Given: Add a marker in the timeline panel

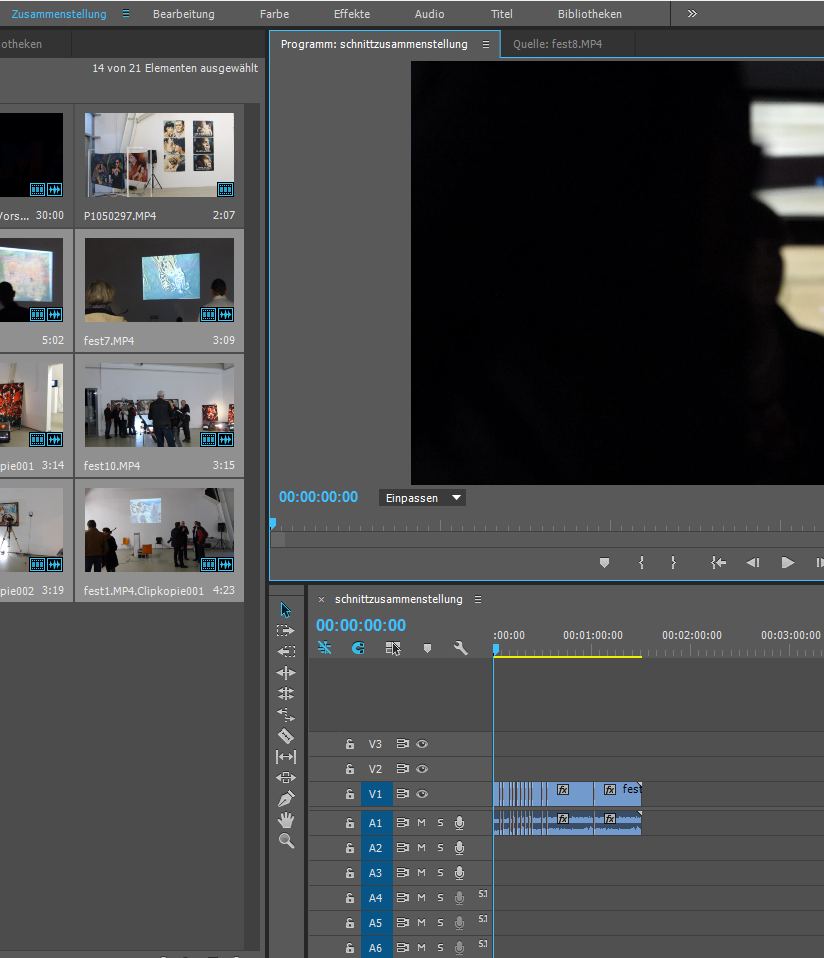Looking at the screenshot, I should [x=427, y=648].
